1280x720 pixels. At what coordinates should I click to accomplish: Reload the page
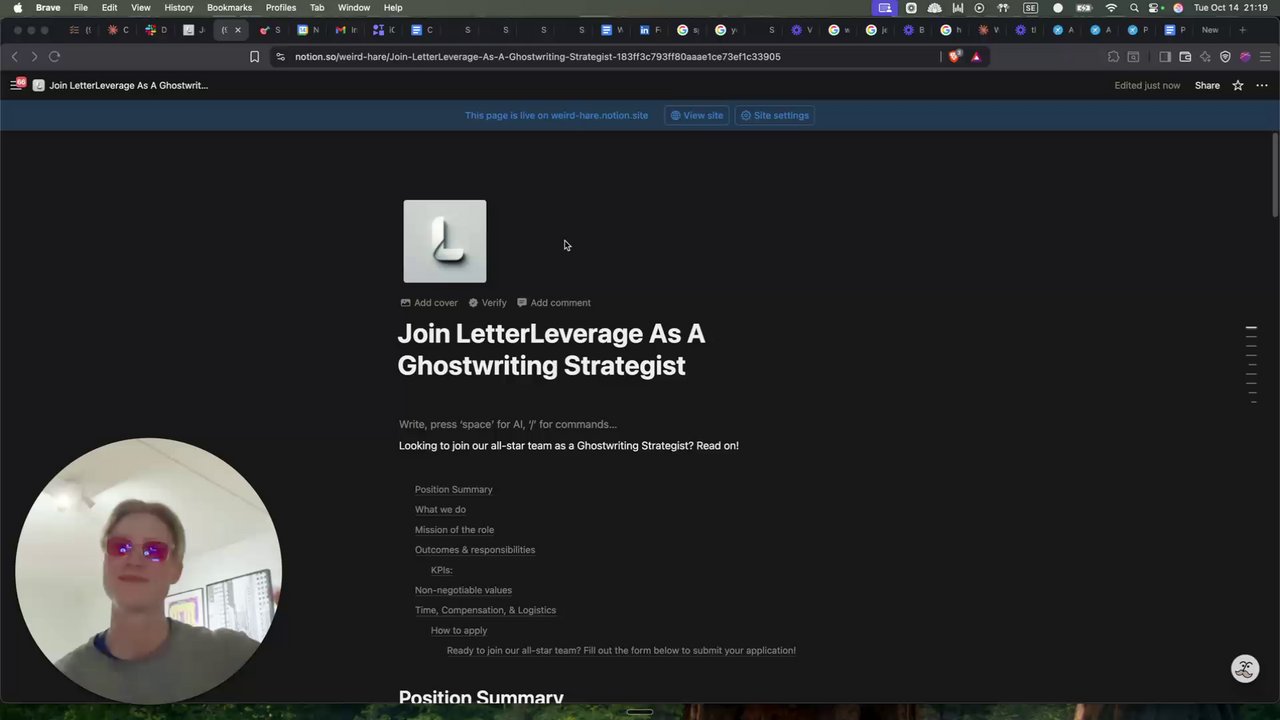coord(55,57)
